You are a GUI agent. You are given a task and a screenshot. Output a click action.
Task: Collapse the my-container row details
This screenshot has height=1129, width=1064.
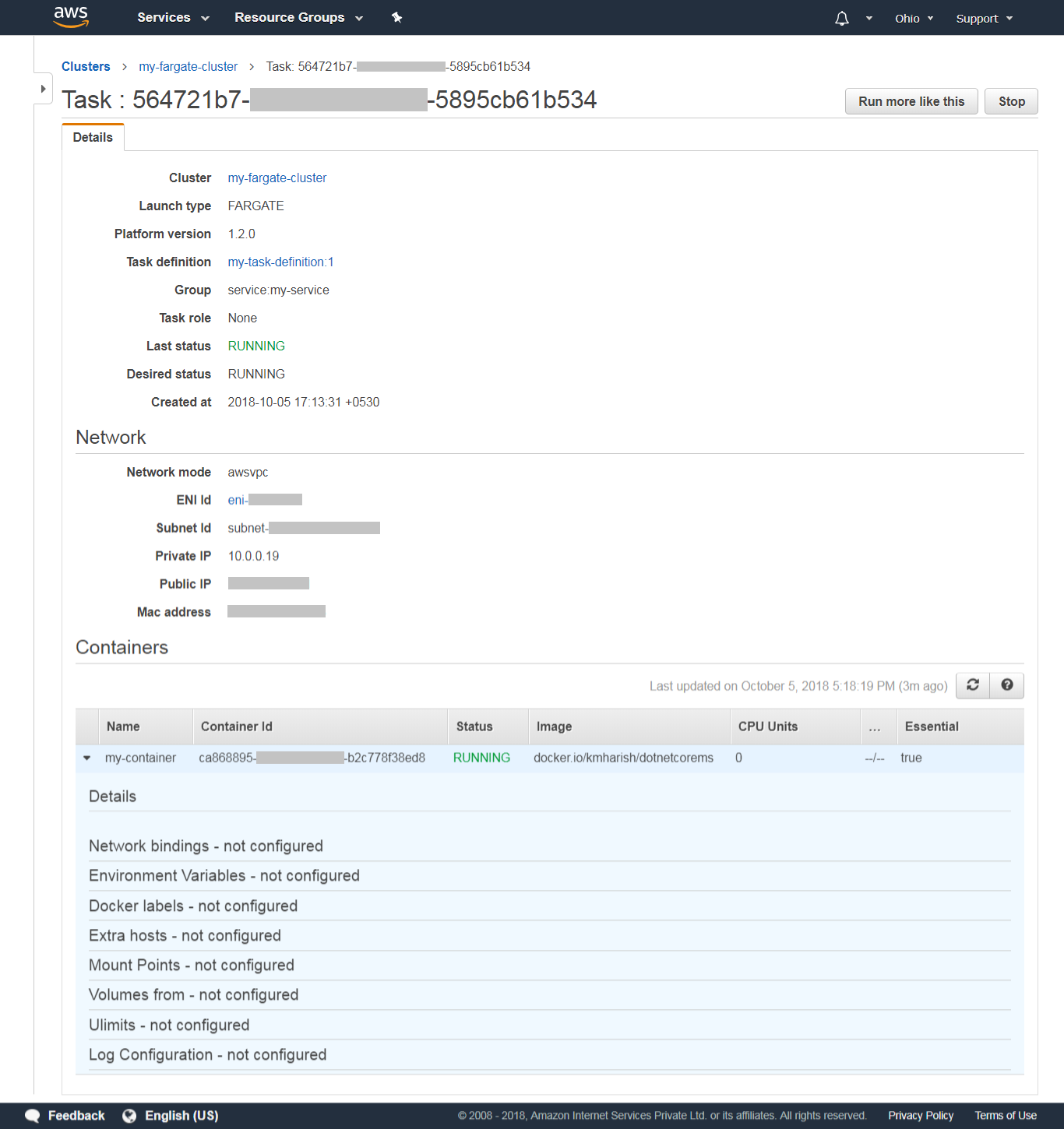[x=87, y=758]
